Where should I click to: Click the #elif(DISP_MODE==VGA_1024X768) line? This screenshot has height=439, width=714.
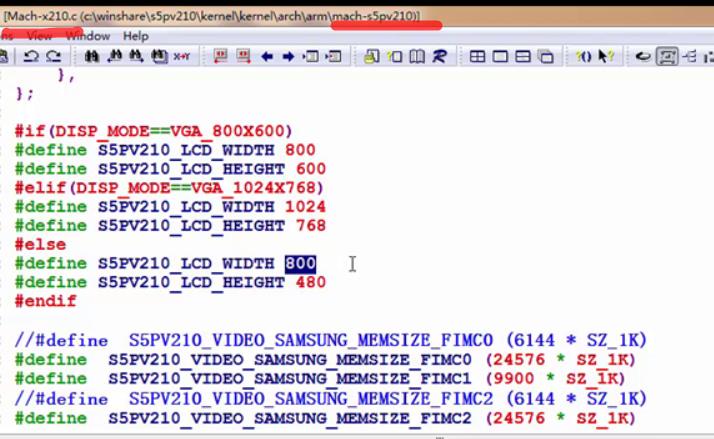coord(169,188)
